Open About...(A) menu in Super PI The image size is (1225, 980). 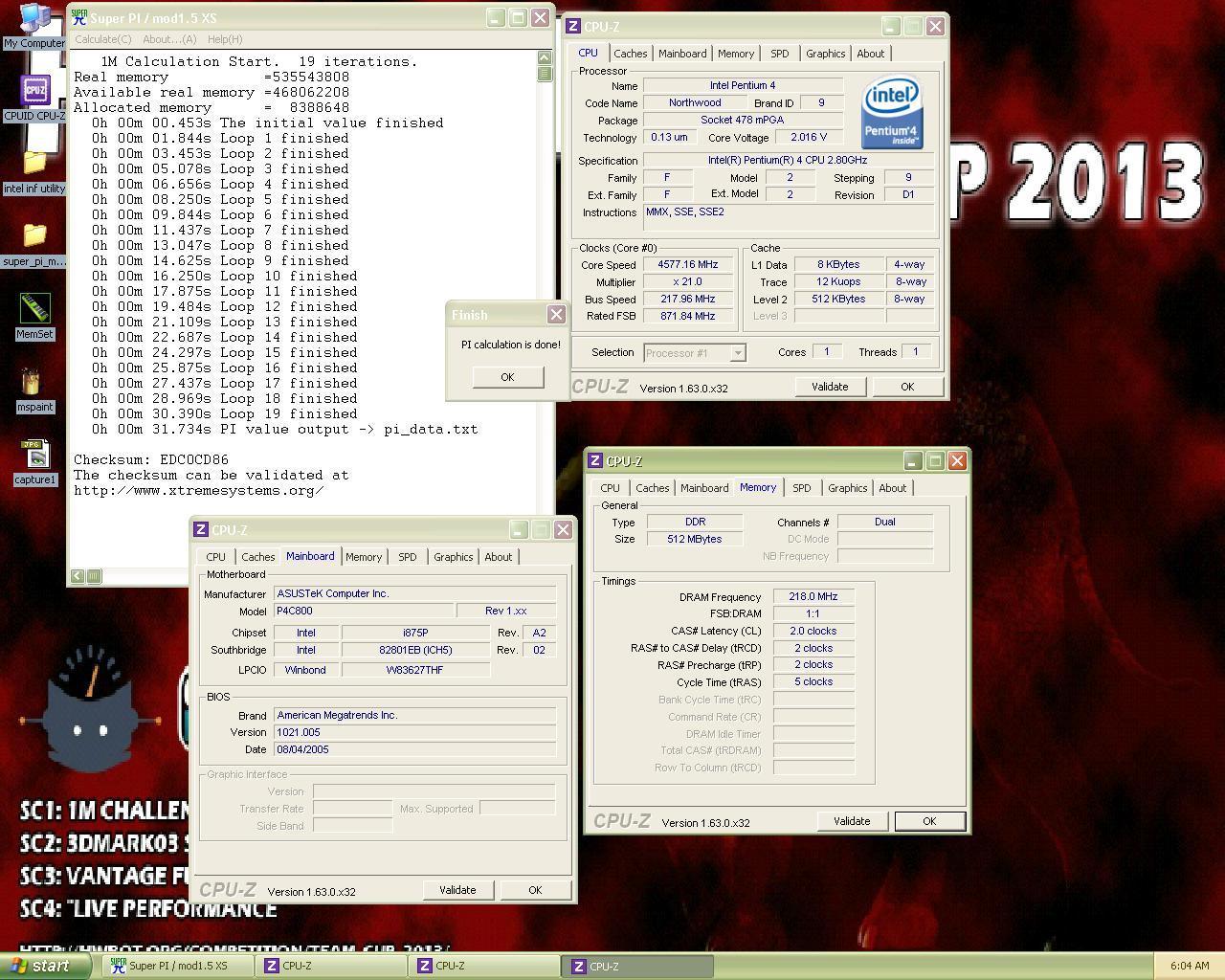coord(169,39)
